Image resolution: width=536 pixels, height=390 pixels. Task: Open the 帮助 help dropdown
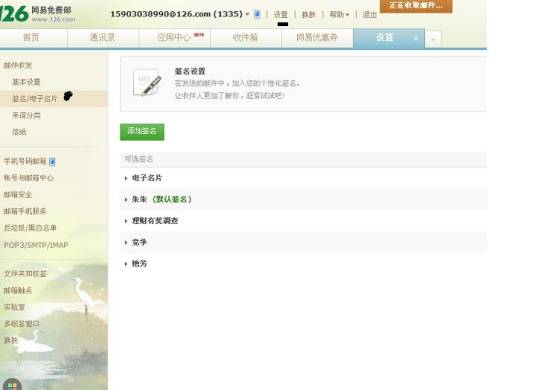click(339, 14)
